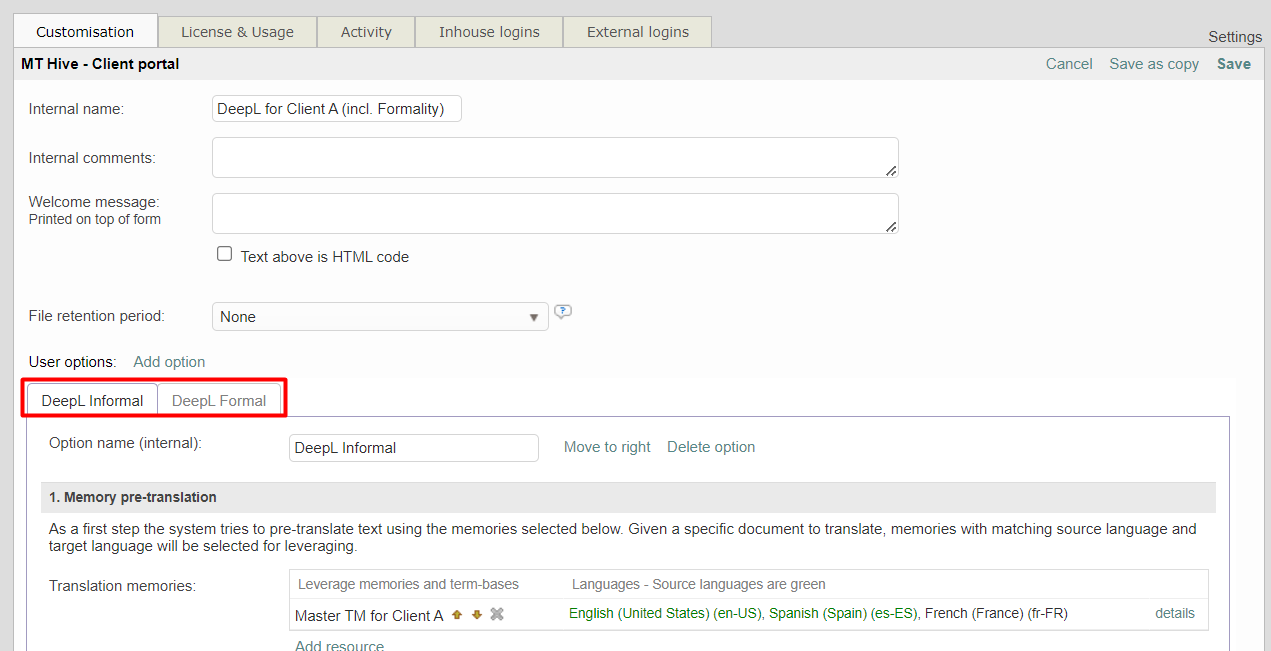Open the Activity tab
1271x651 pixels.
coord(366,32)
